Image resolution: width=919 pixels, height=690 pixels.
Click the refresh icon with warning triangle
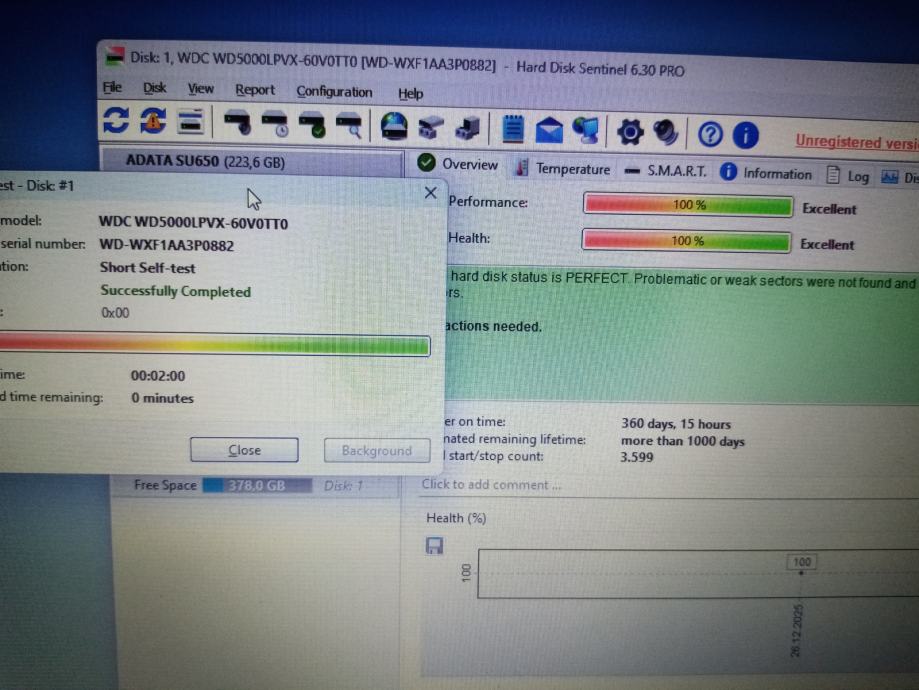click(x=152, y=121)
